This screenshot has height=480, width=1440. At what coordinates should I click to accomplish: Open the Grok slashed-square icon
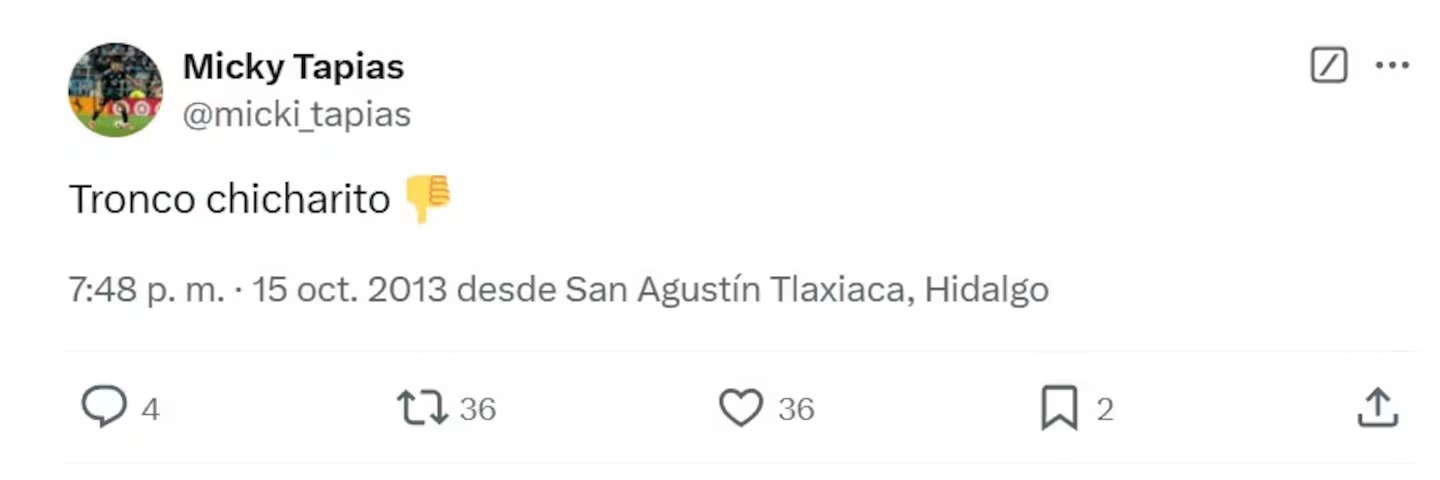1329,66
